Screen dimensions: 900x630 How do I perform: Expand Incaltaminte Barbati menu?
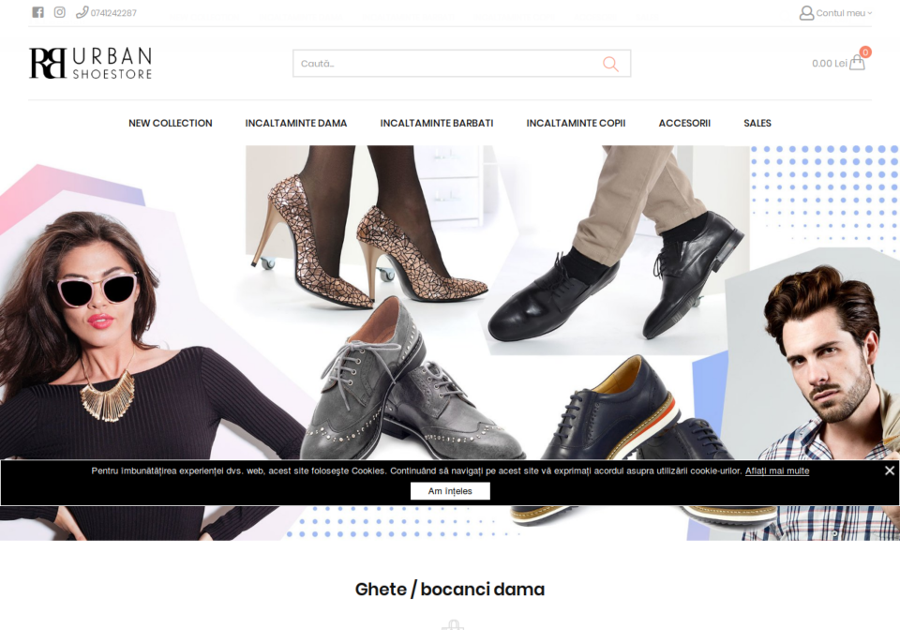pyautogui.click(x=436, y=123)
